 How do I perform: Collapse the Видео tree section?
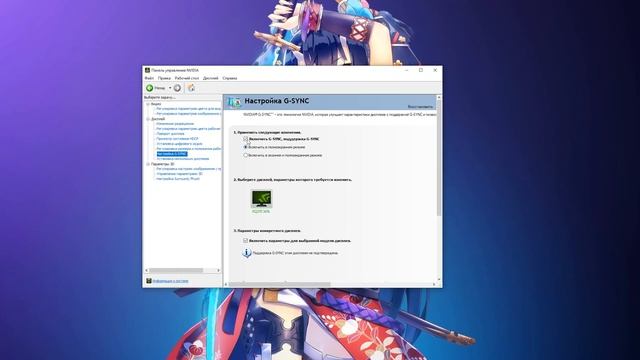pos(148,104)
